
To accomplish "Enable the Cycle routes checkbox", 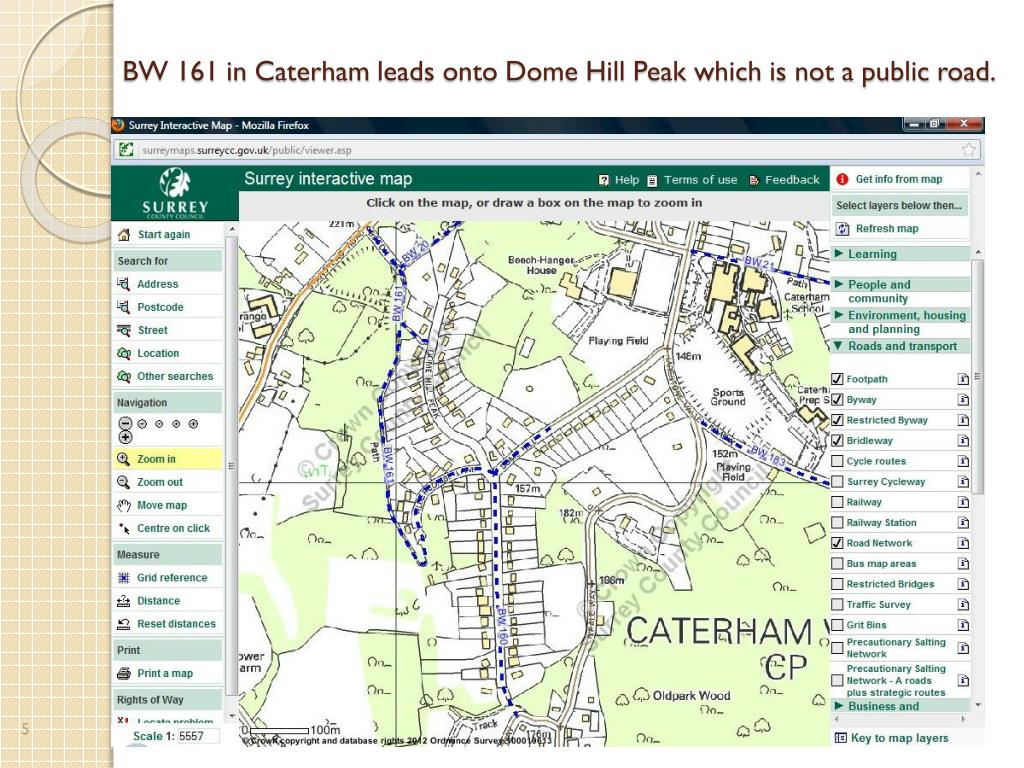I will pyautogui.click(x=837, y=461).
